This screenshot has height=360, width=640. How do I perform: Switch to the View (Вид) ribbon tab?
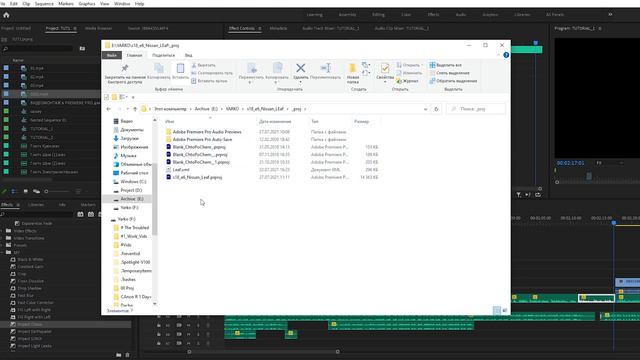[x=188, y=55]
